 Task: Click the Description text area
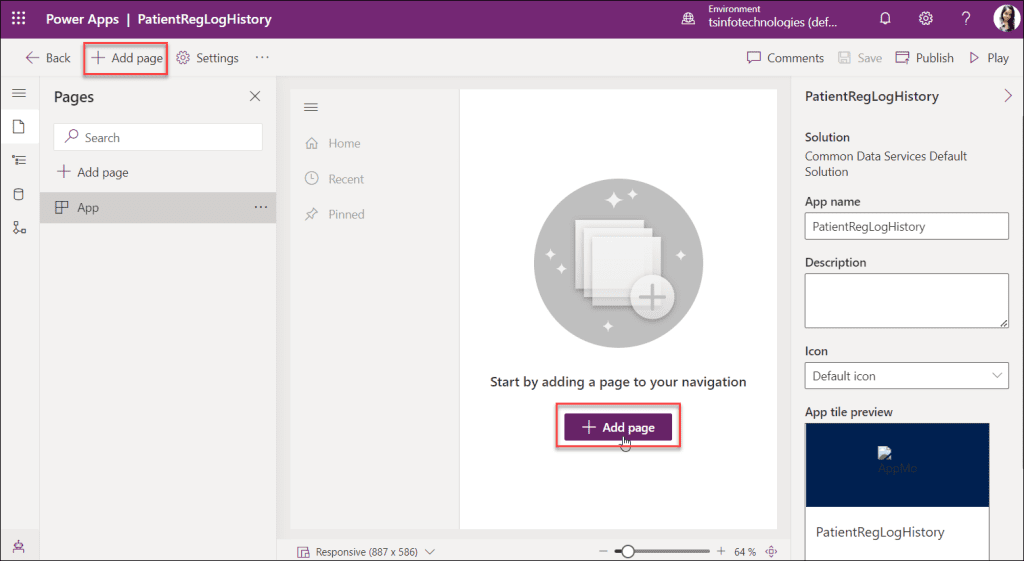click(906, 300)
